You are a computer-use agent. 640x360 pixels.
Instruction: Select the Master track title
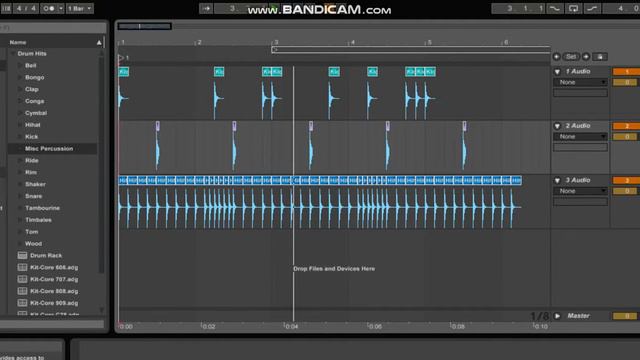click(578, 316)
